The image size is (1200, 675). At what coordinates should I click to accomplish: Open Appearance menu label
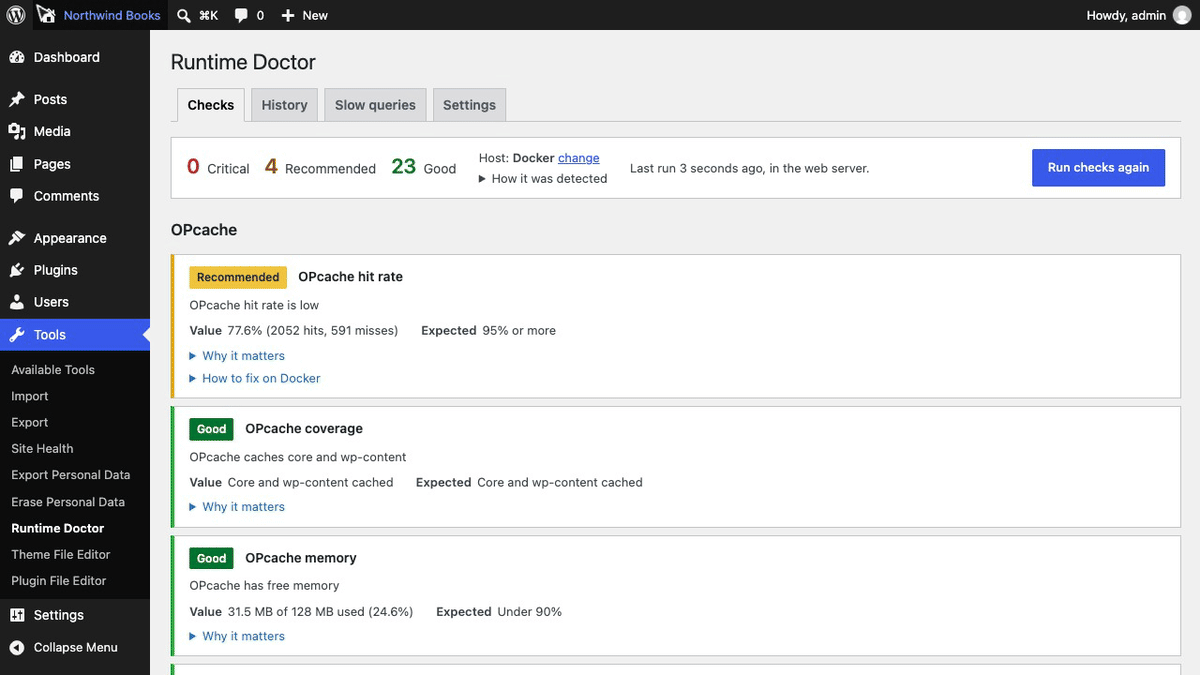click(x=70, y=238)
